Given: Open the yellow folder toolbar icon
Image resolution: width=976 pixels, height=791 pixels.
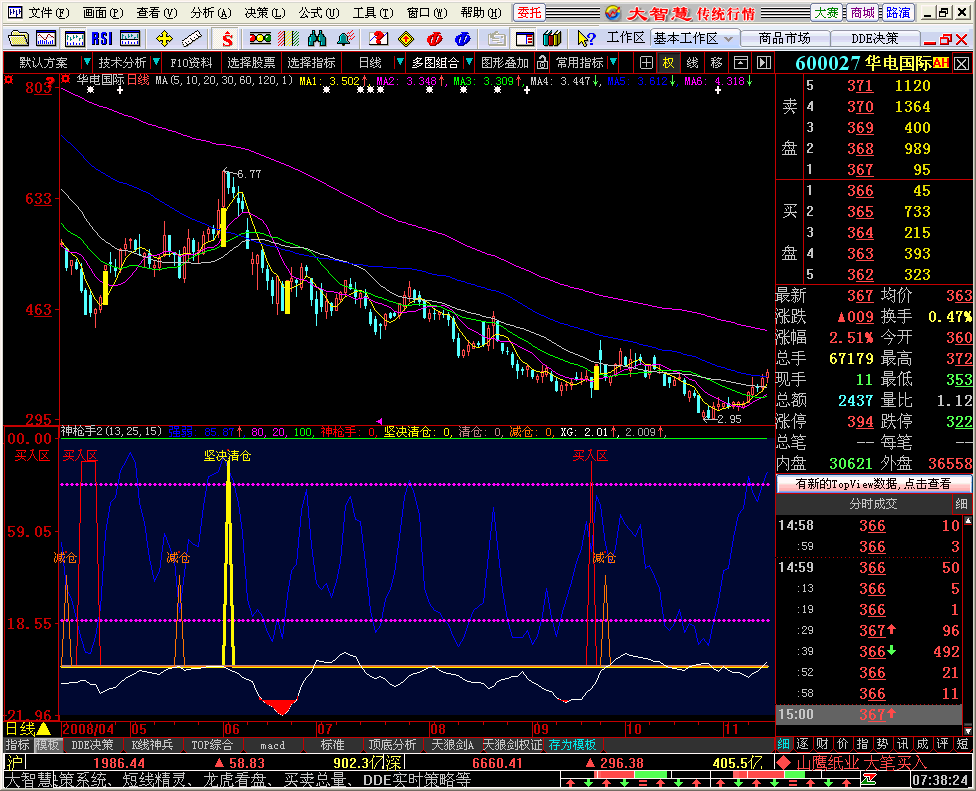Looking at the screenshot, I should pos(18,39).
